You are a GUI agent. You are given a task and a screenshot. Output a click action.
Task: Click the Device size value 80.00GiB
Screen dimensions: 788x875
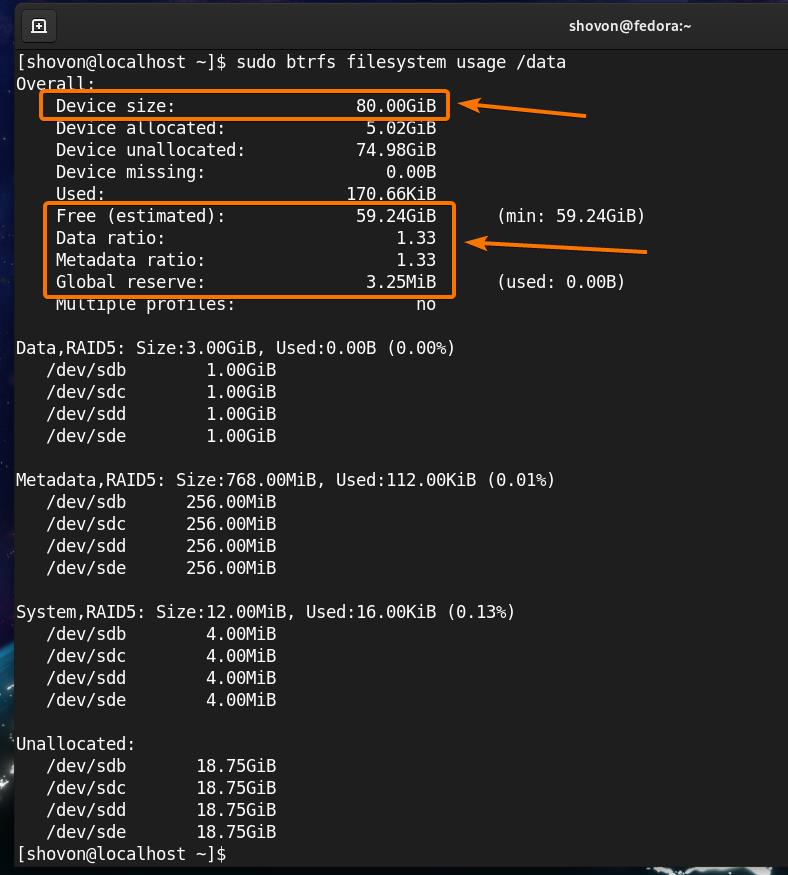pyautogui.click(x=396, y=106)
